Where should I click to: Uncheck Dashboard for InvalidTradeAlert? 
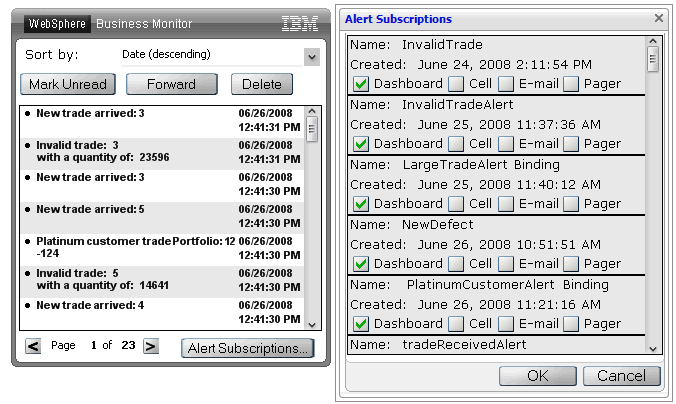[x=361, y=144]
